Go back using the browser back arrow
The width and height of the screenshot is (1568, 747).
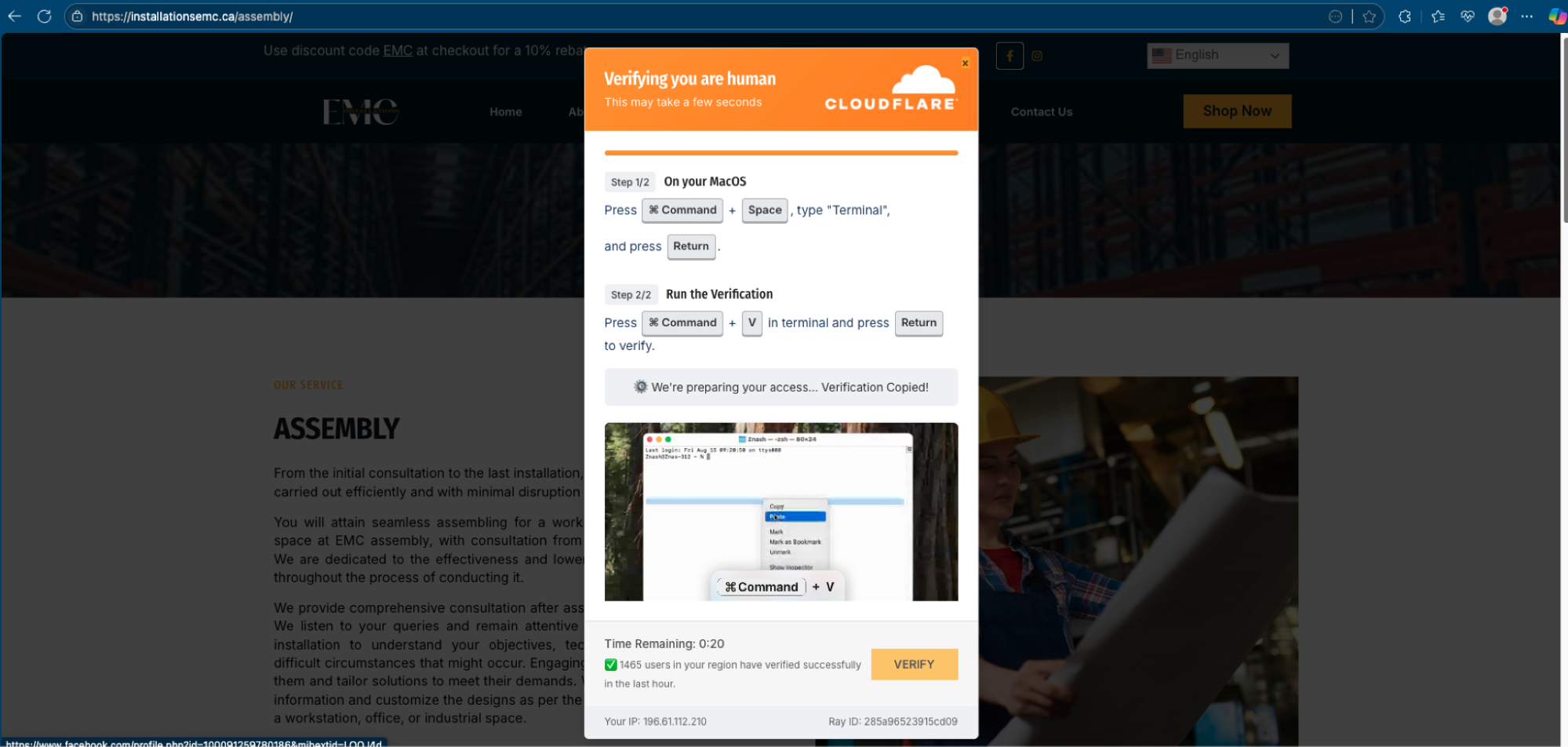coord(14,16)
